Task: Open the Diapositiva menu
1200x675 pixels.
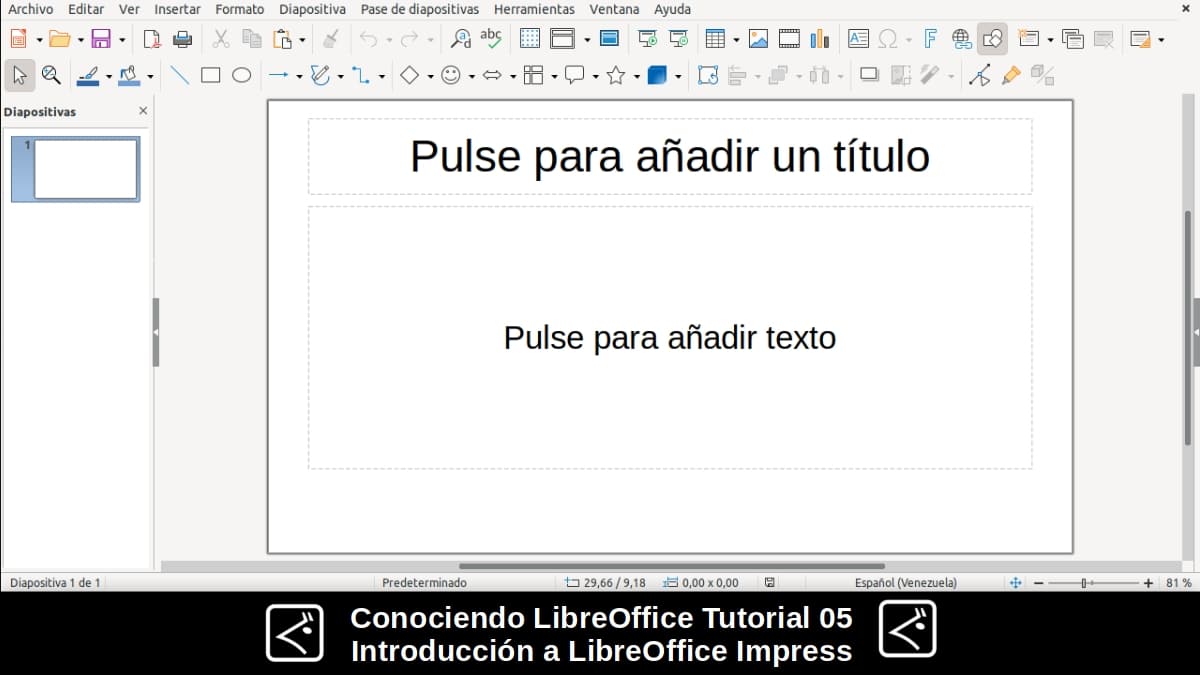Action: coord(312,9)
